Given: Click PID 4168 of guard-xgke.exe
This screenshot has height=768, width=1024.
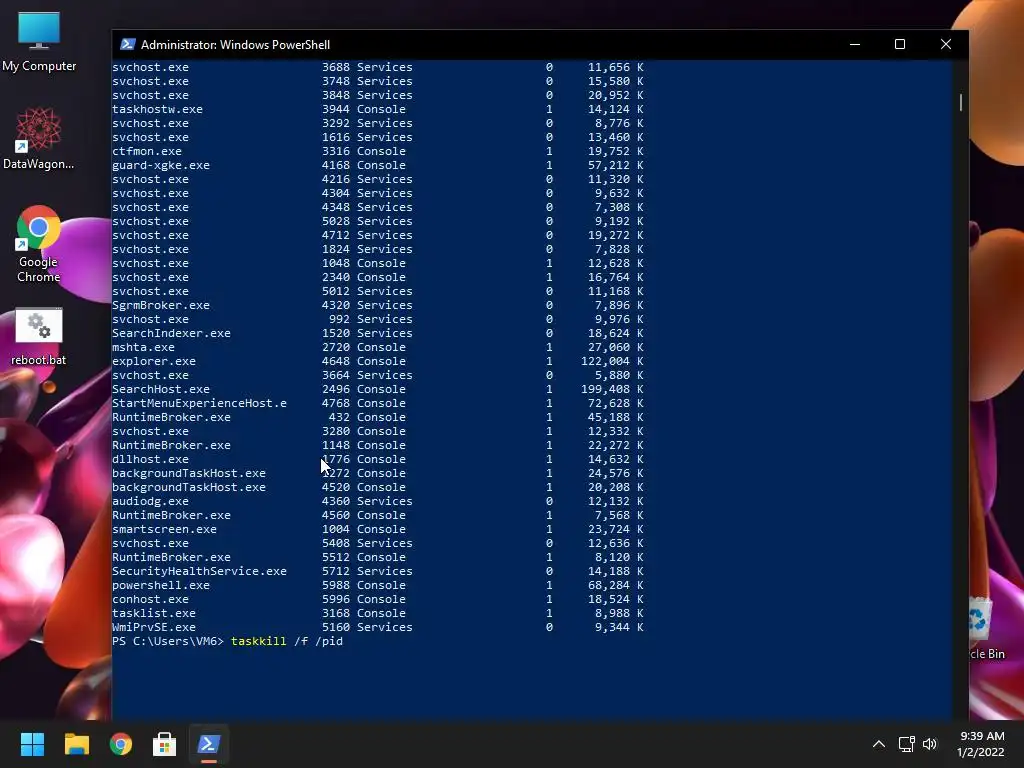Looking at the screenshot, I should [336, 165].
